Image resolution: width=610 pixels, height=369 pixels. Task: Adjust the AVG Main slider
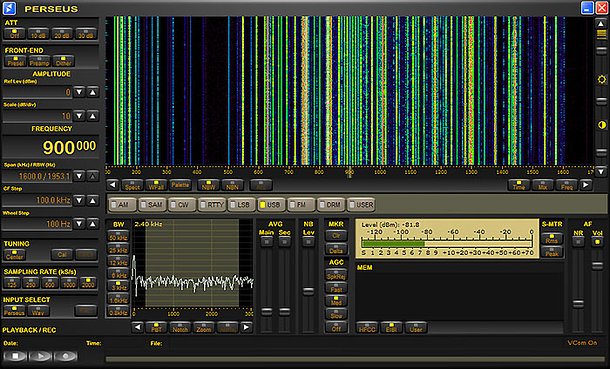266,311
